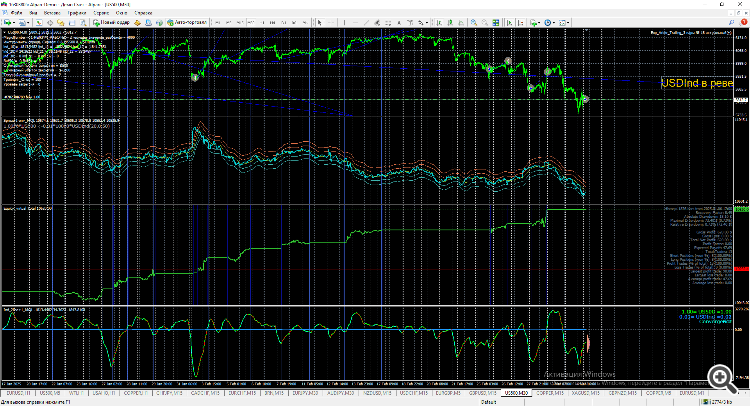Image resolution: width=750 pixels, height=406 pixels.
Task: Tile chart windows icon
Action: pyautogui.click(x=496, y=22)
